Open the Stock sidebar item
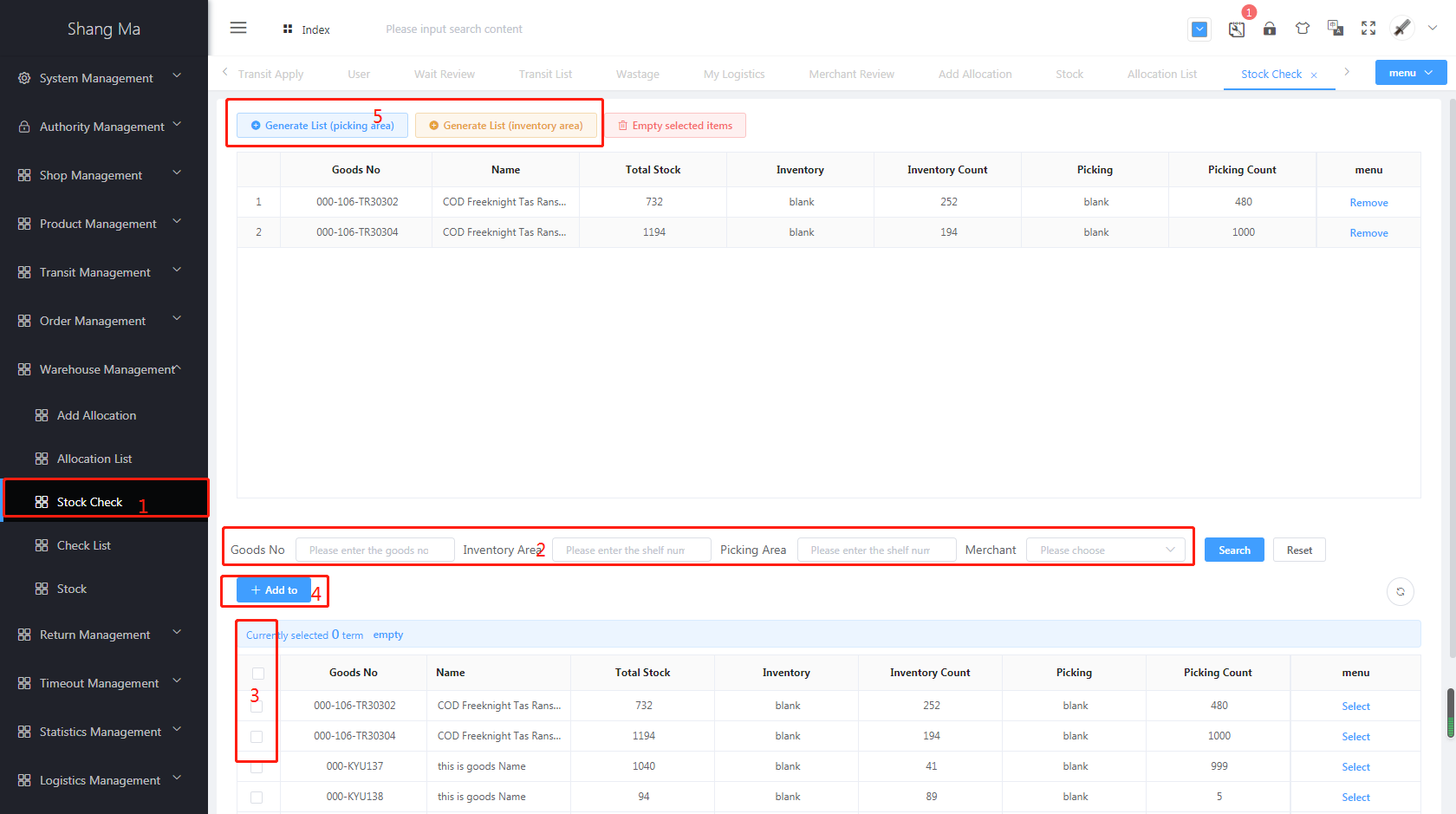The width and height of the screenshot is (1456, 814). coord(104,589)
